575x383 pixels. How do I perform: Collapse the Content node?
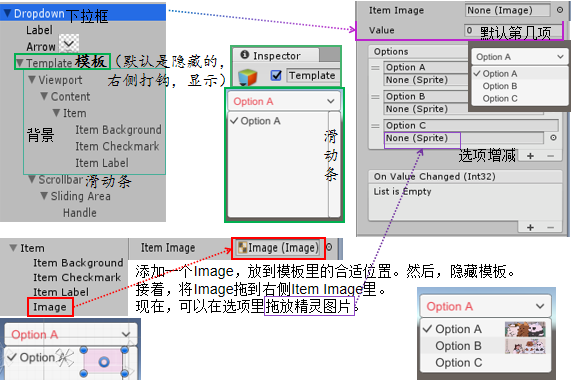point(44,96)
